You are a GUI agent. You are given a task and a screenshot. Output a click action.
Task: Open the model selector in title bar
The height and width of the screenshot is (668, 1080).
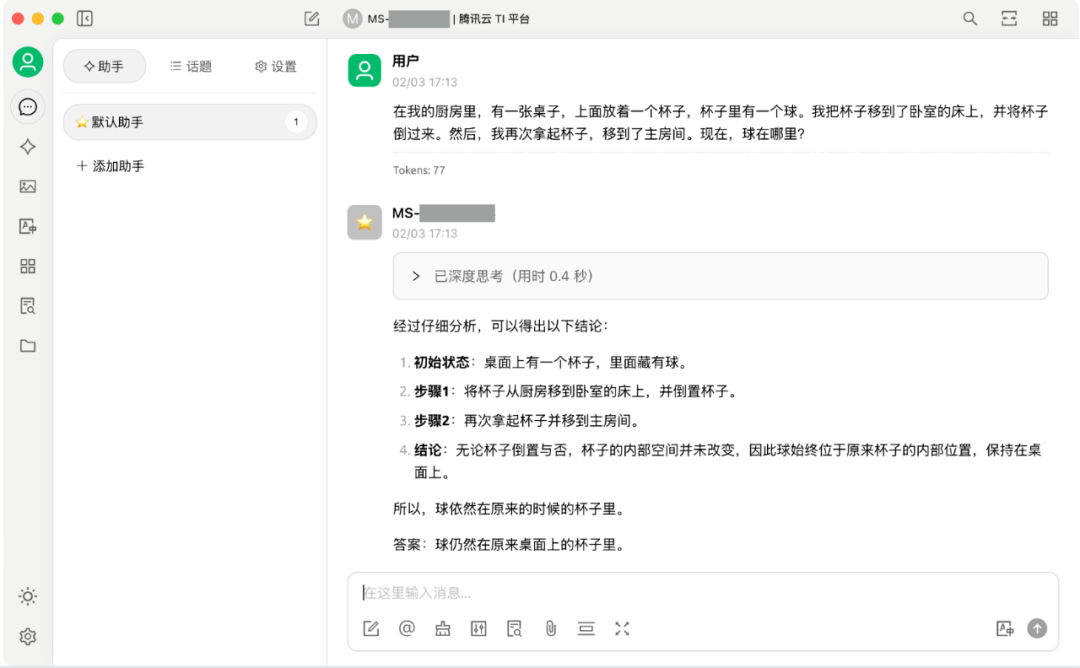437,19
